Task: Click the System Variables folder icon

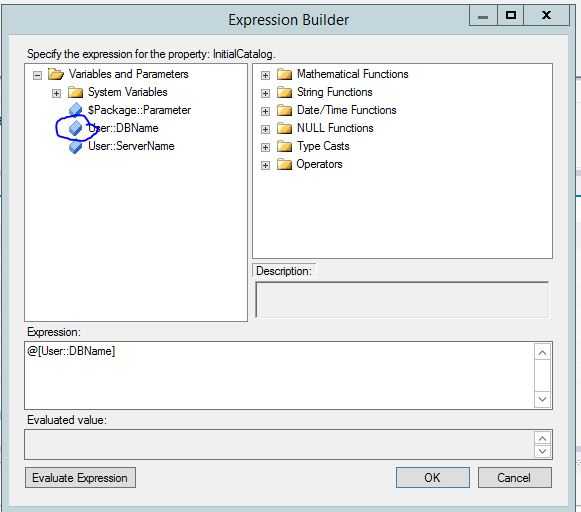Action: pyautogui.click(x=75, y=92)
